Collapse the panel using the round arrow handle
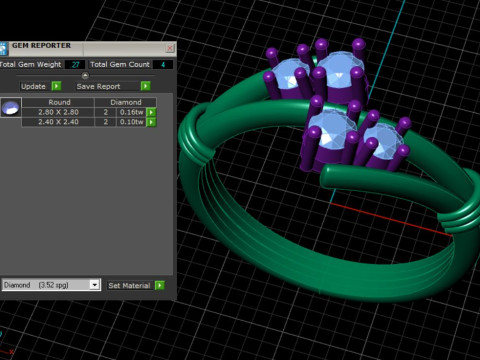 pos(85,76)
